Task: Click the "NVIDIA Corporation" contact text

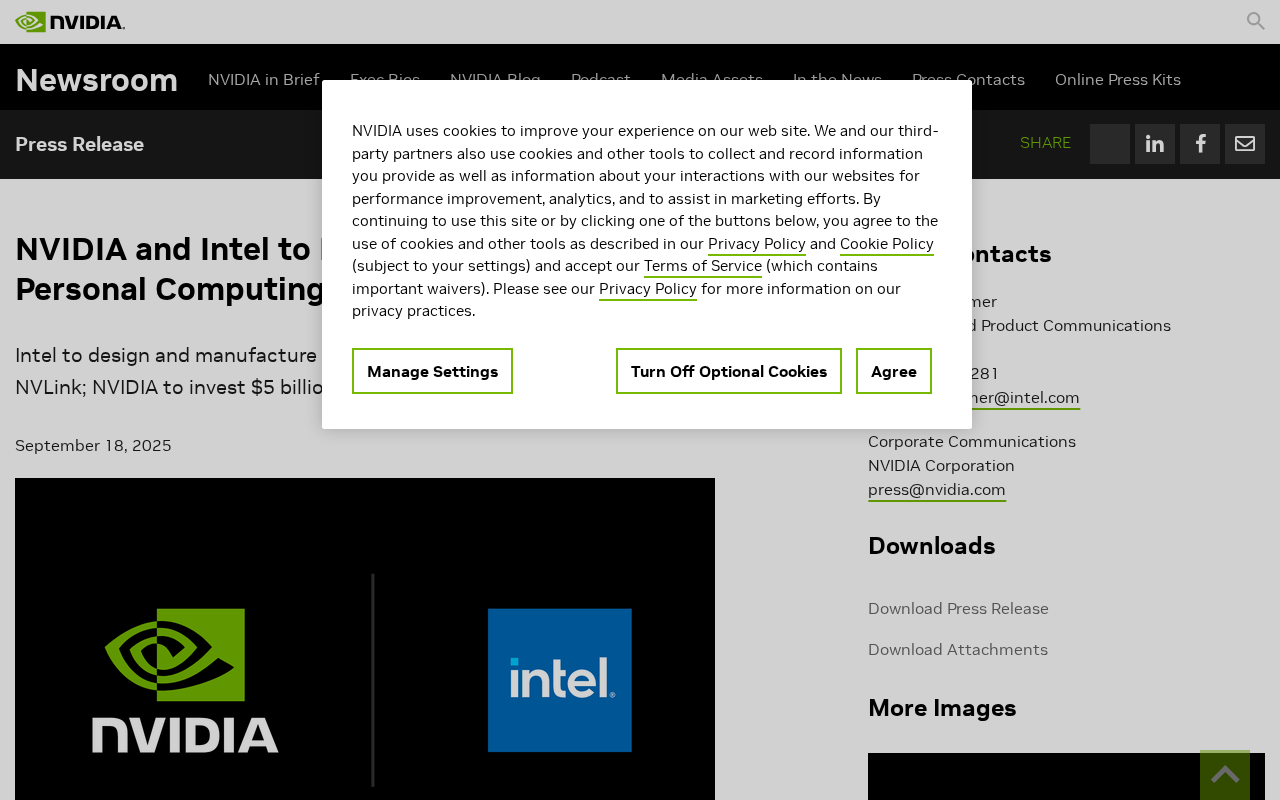Action: (x=941, y=466)
